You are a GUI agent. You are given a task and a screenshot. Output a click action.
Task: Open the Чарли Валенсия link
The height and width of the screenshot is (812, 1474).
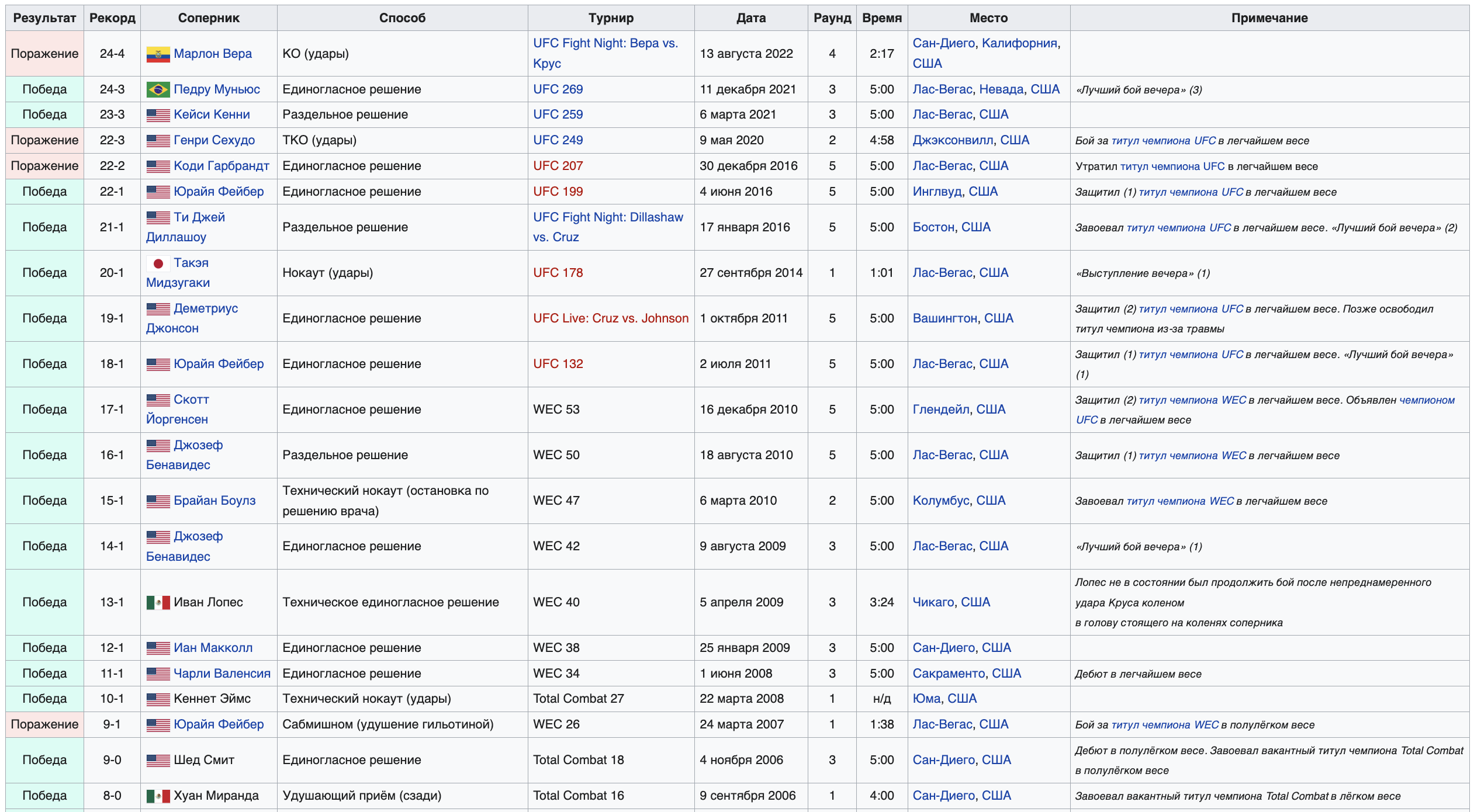tap(222, 674)
